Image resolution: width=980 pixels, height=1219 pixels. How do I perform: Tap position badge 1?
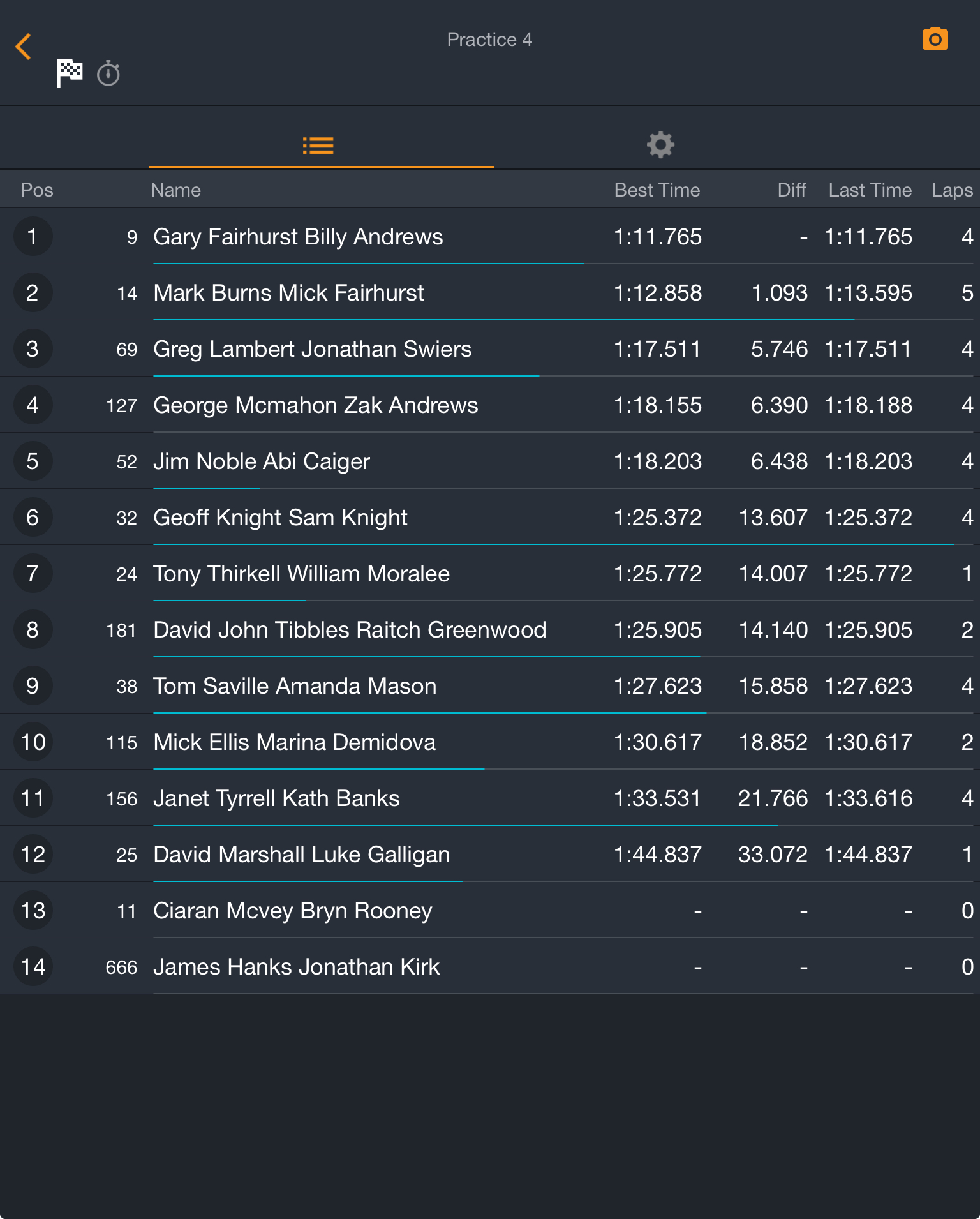(x=33, y=237)
